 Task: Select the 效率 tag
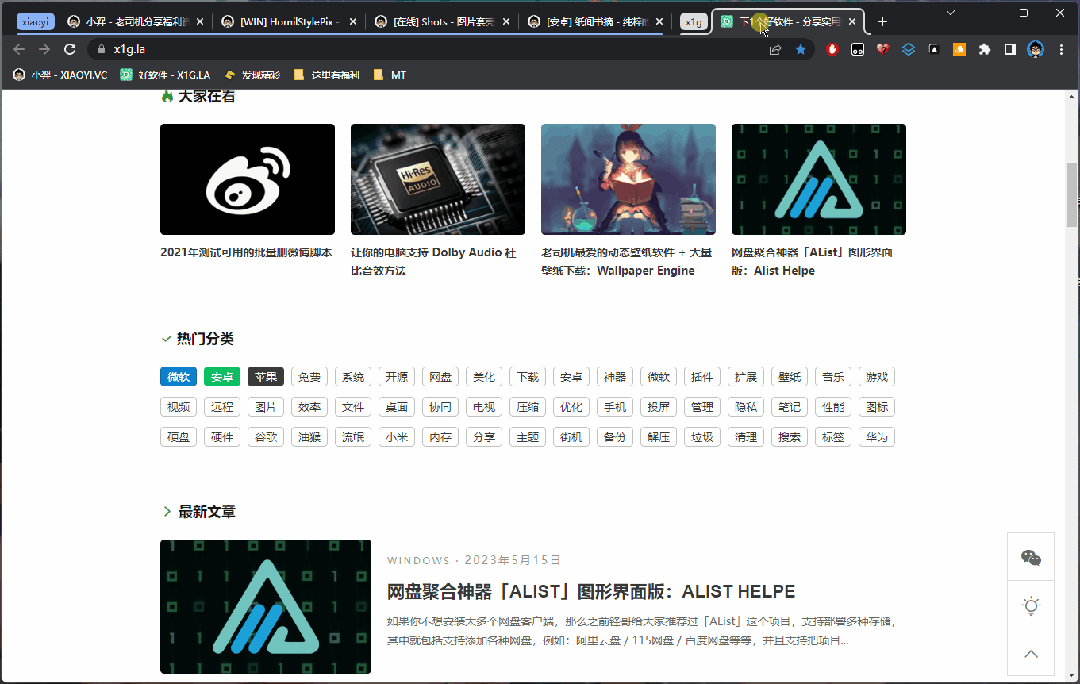pyautogui.click(x=309, y=407)
